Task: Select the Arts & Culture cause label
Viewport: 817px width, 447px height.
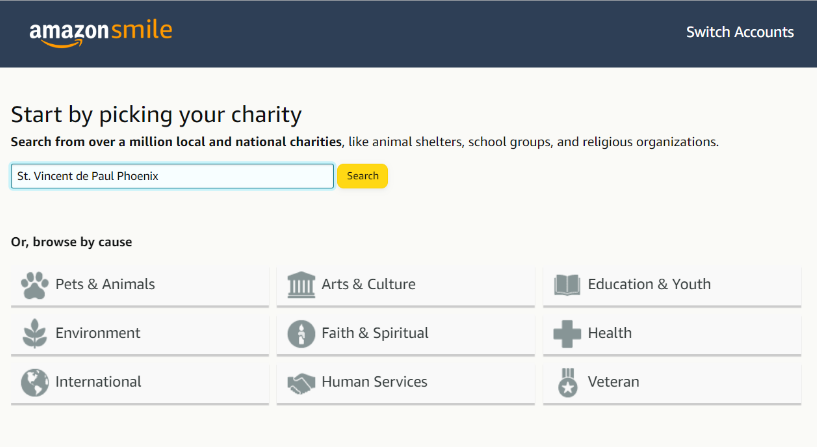Action: pyautogui.click(x=368, y=284)
